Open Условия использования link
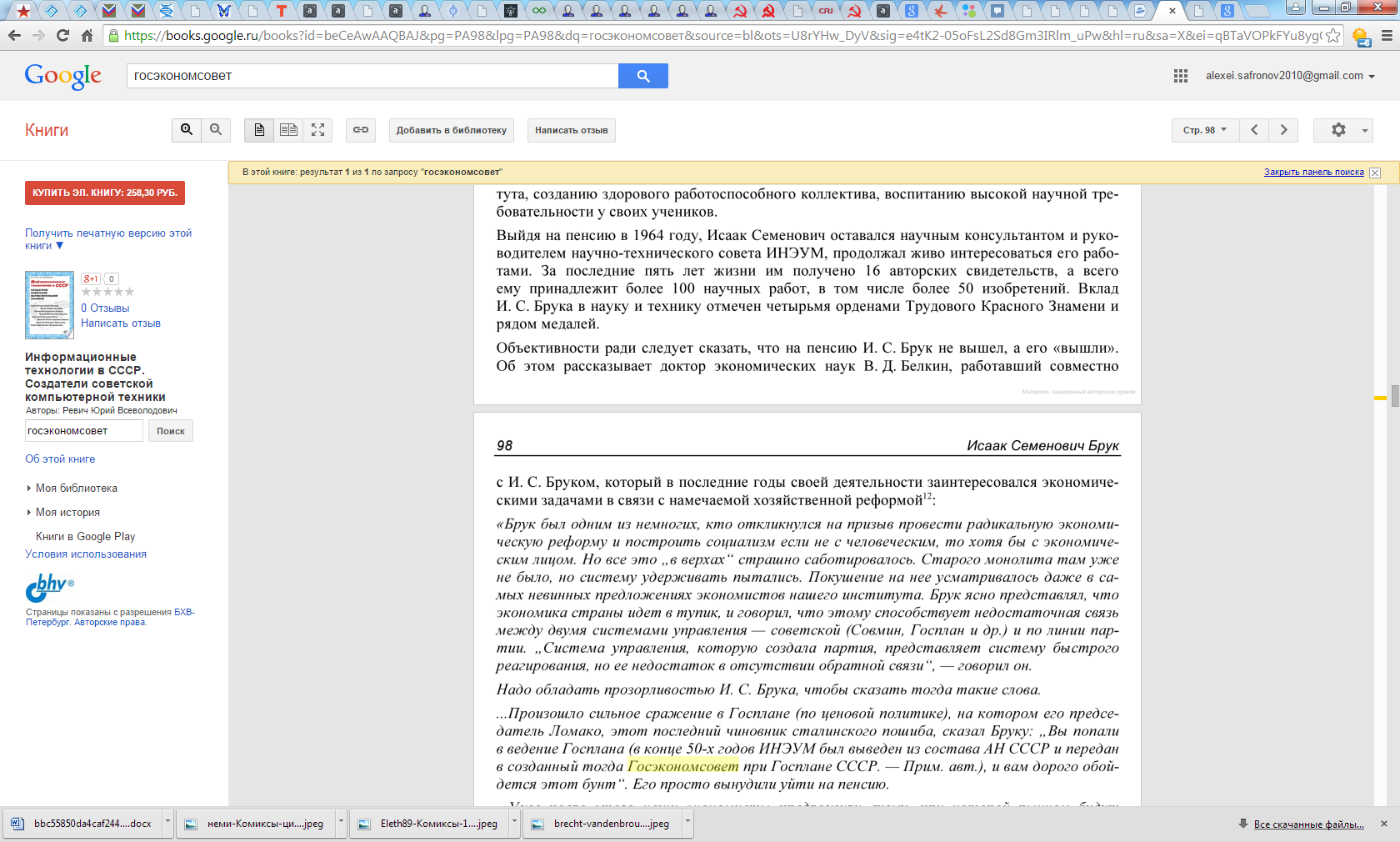Viewport: 1400px width, 842px height. pos(86,554)
